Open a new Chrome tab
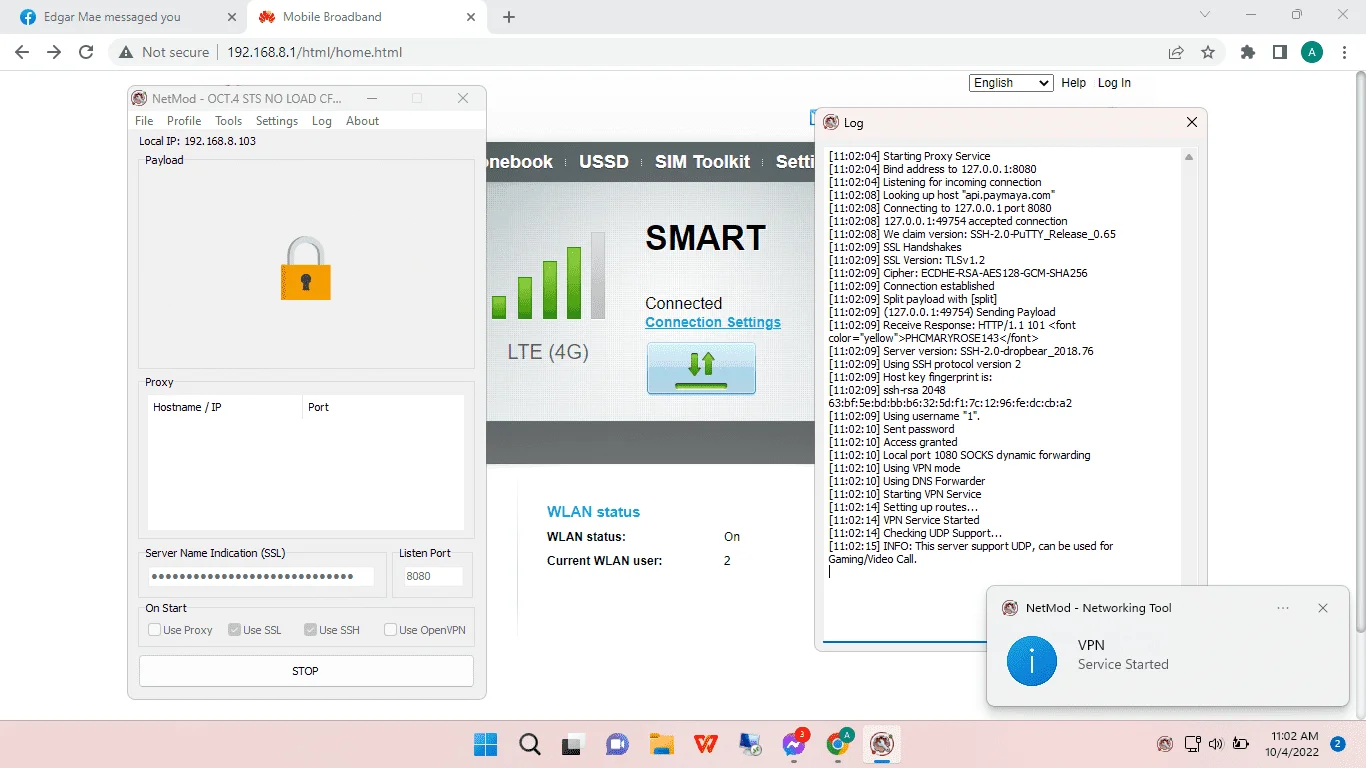Screen dimensions: 1366x768 (x=509, y=17)
